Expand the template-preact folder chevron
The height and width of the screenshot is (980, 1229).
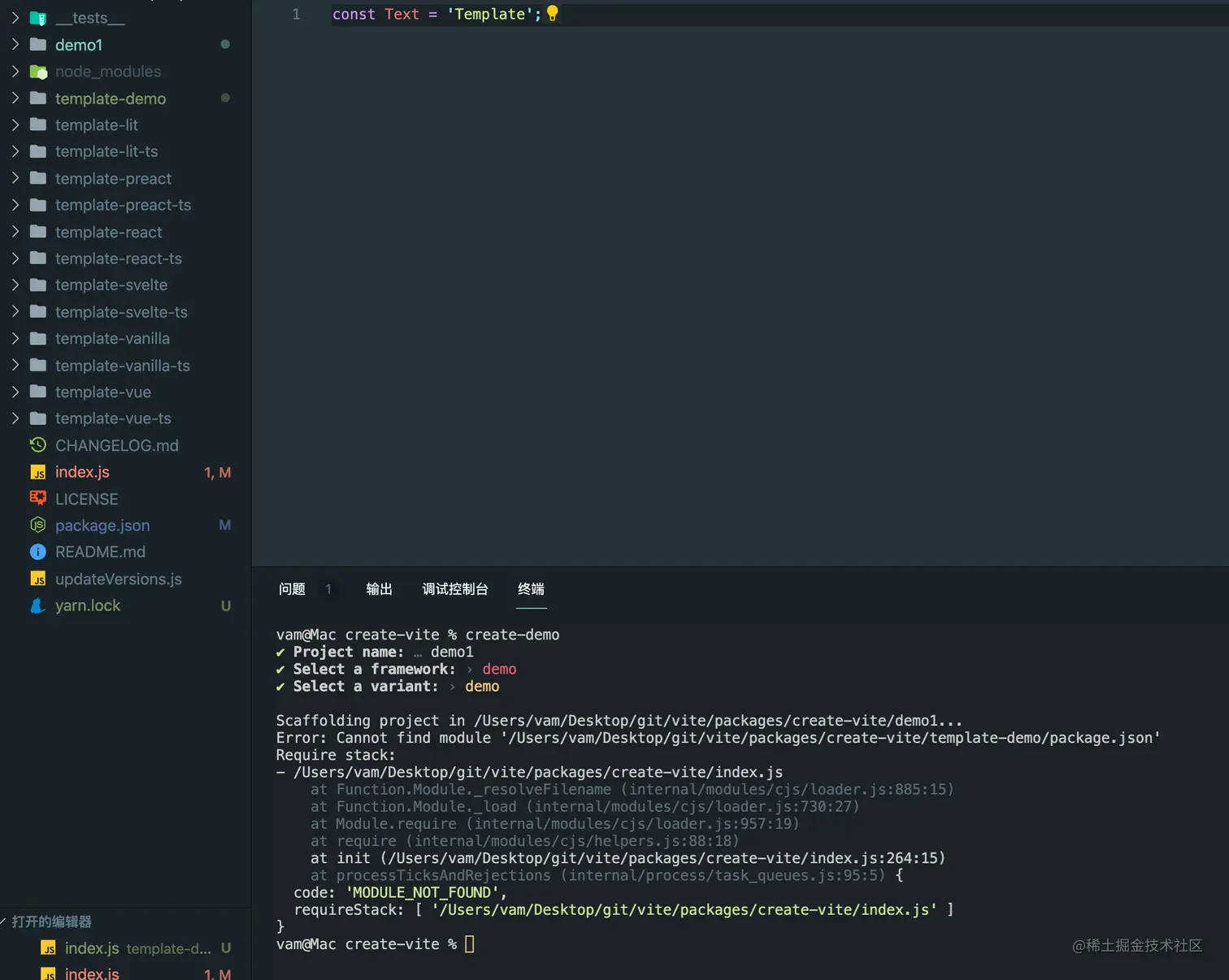(x=15, y=178)
